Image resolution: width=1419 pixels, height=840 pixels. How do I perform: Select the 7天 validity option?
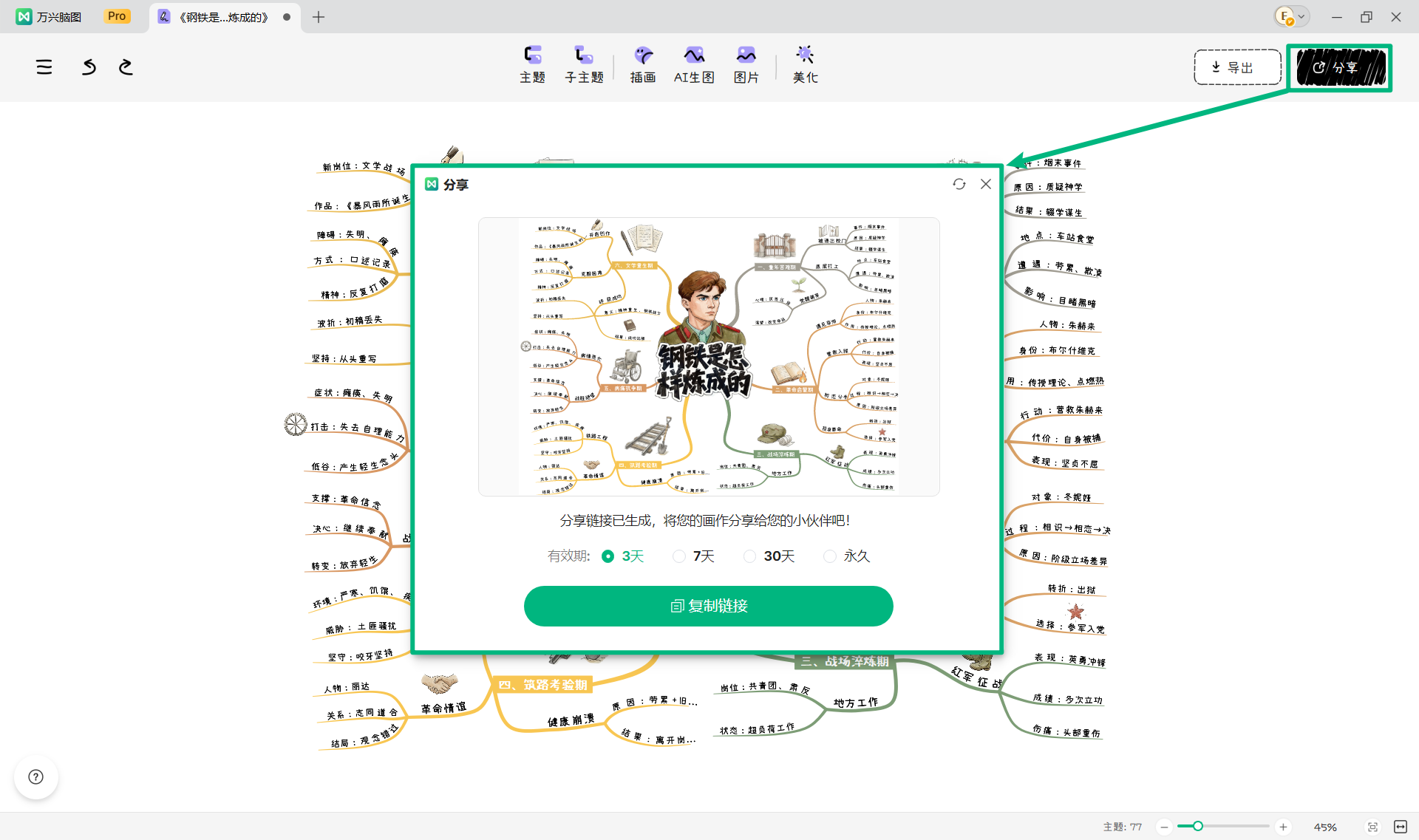(694, 556)
